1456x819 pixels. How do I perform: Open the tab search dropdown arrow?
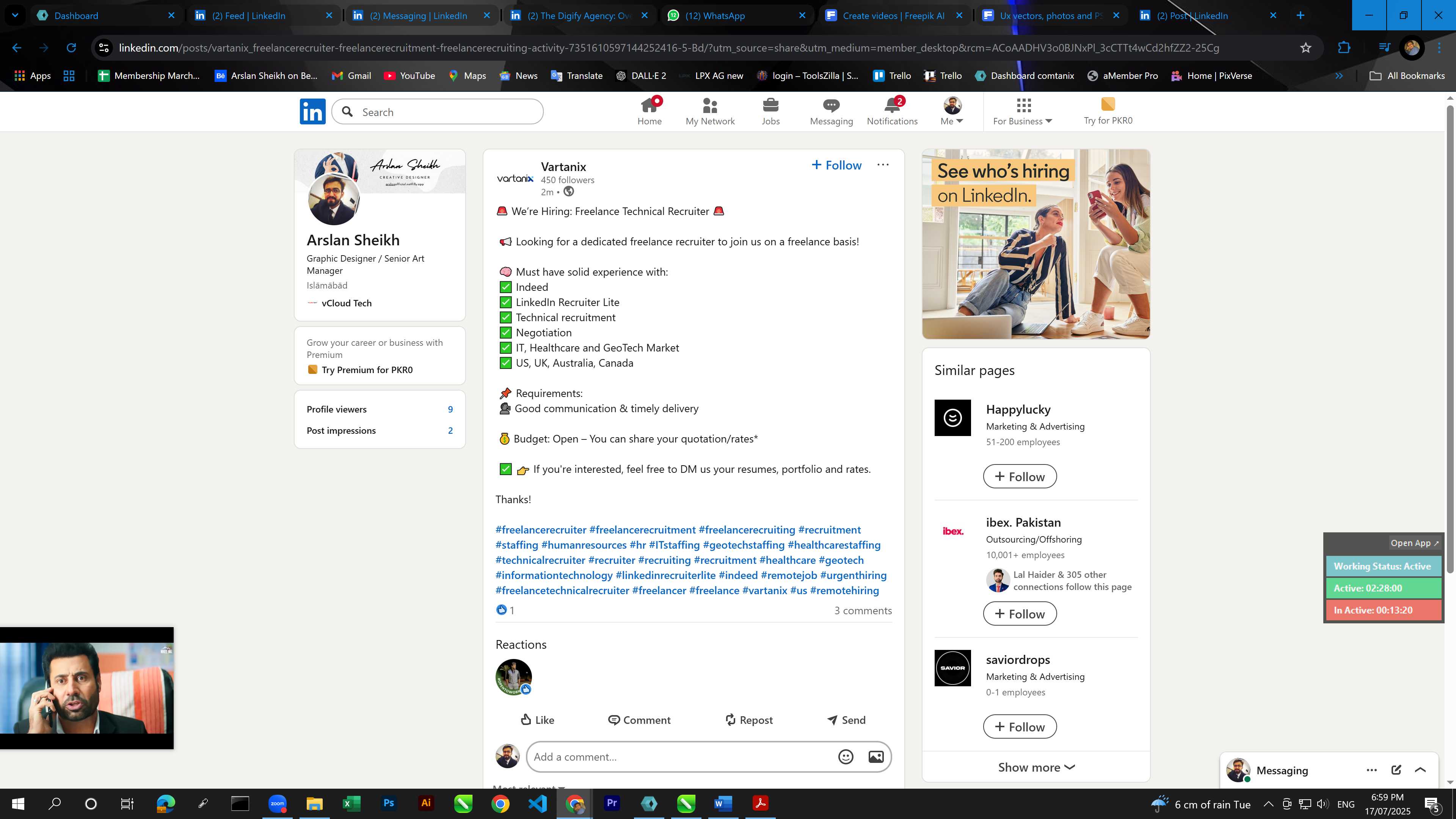15,15
